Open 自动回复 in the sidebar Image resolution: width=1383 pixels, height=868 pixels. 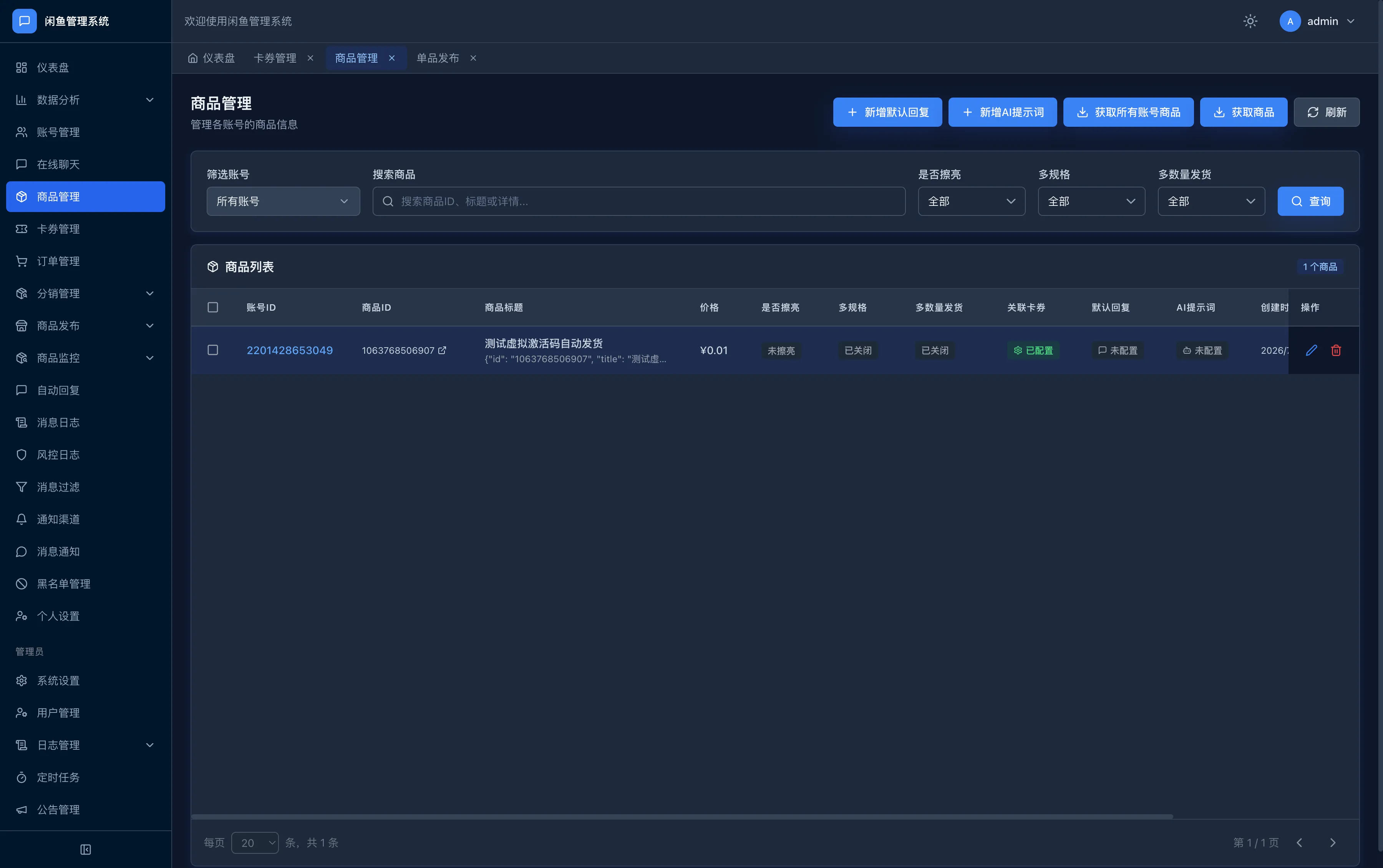click(x=86, y=390)
